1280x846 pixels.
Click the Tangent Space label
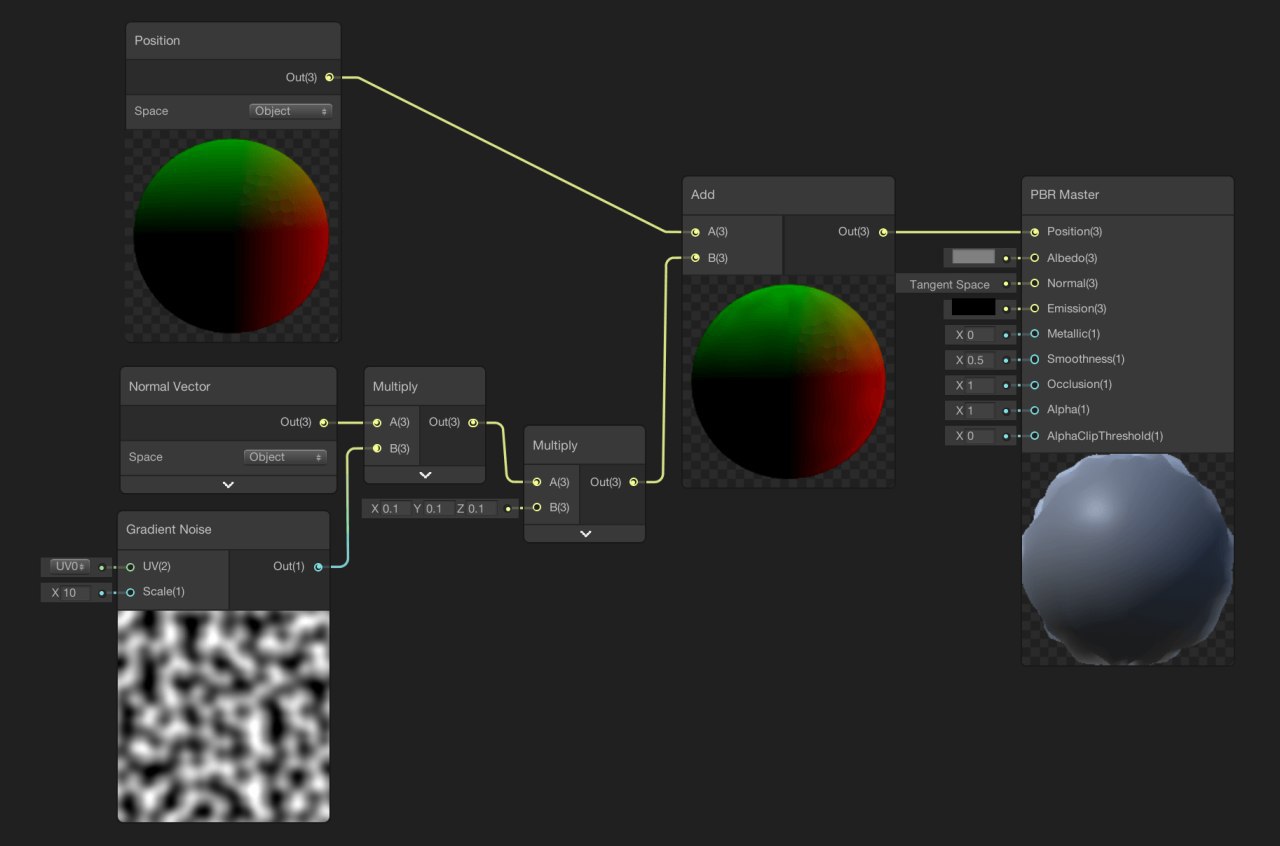(x=949, y=284)
